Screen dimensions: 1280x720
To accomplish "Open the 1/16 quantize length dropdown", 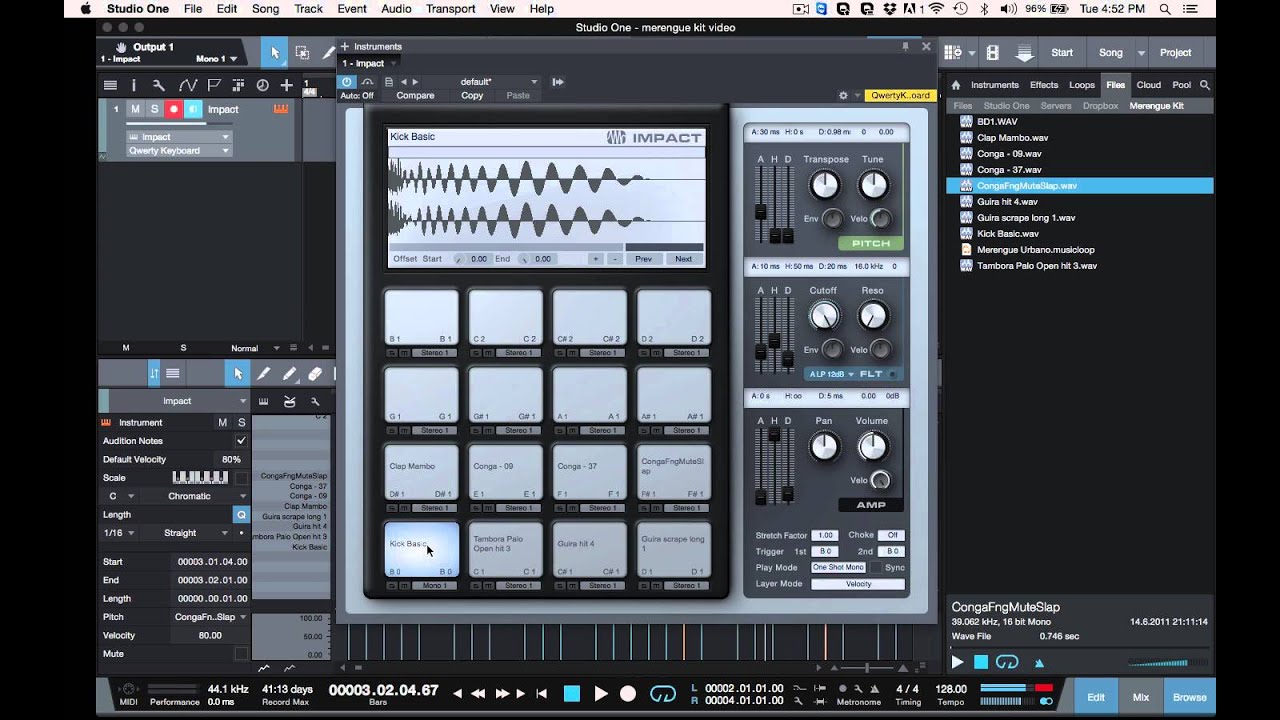I will (x=118, y=533).
